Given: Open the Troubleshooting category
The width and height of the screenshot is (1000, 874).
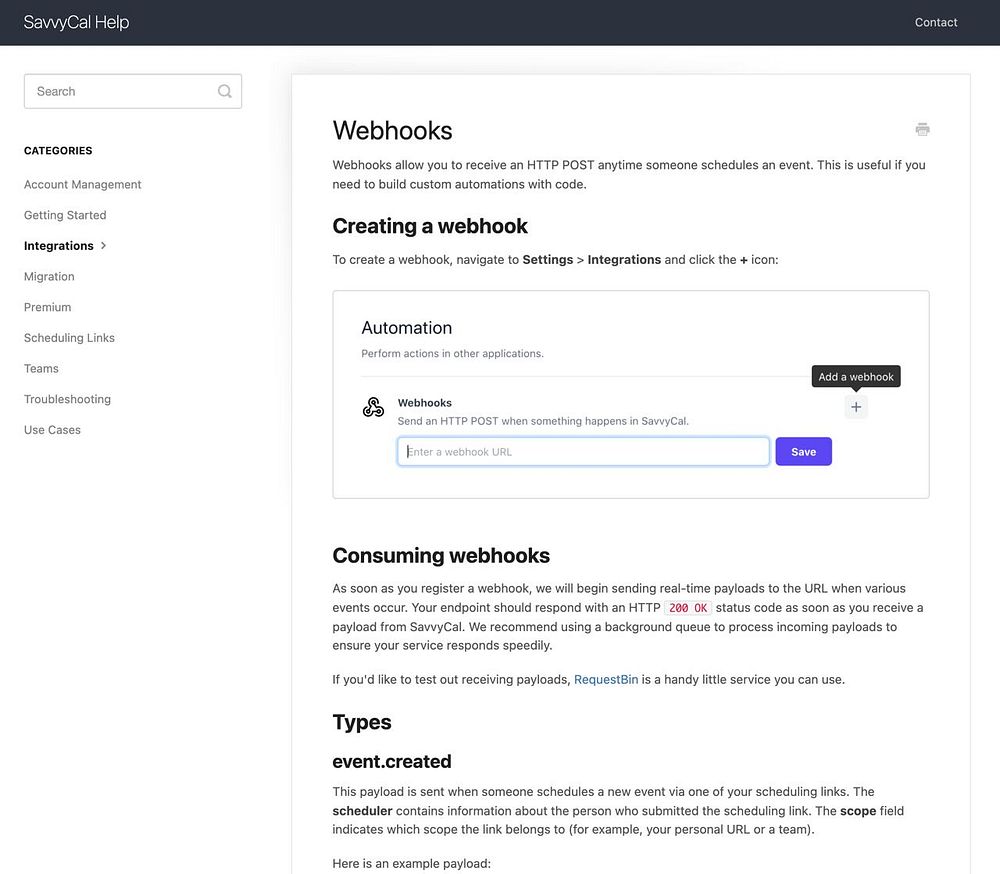Looking at the screenshot, I should 67,399.
